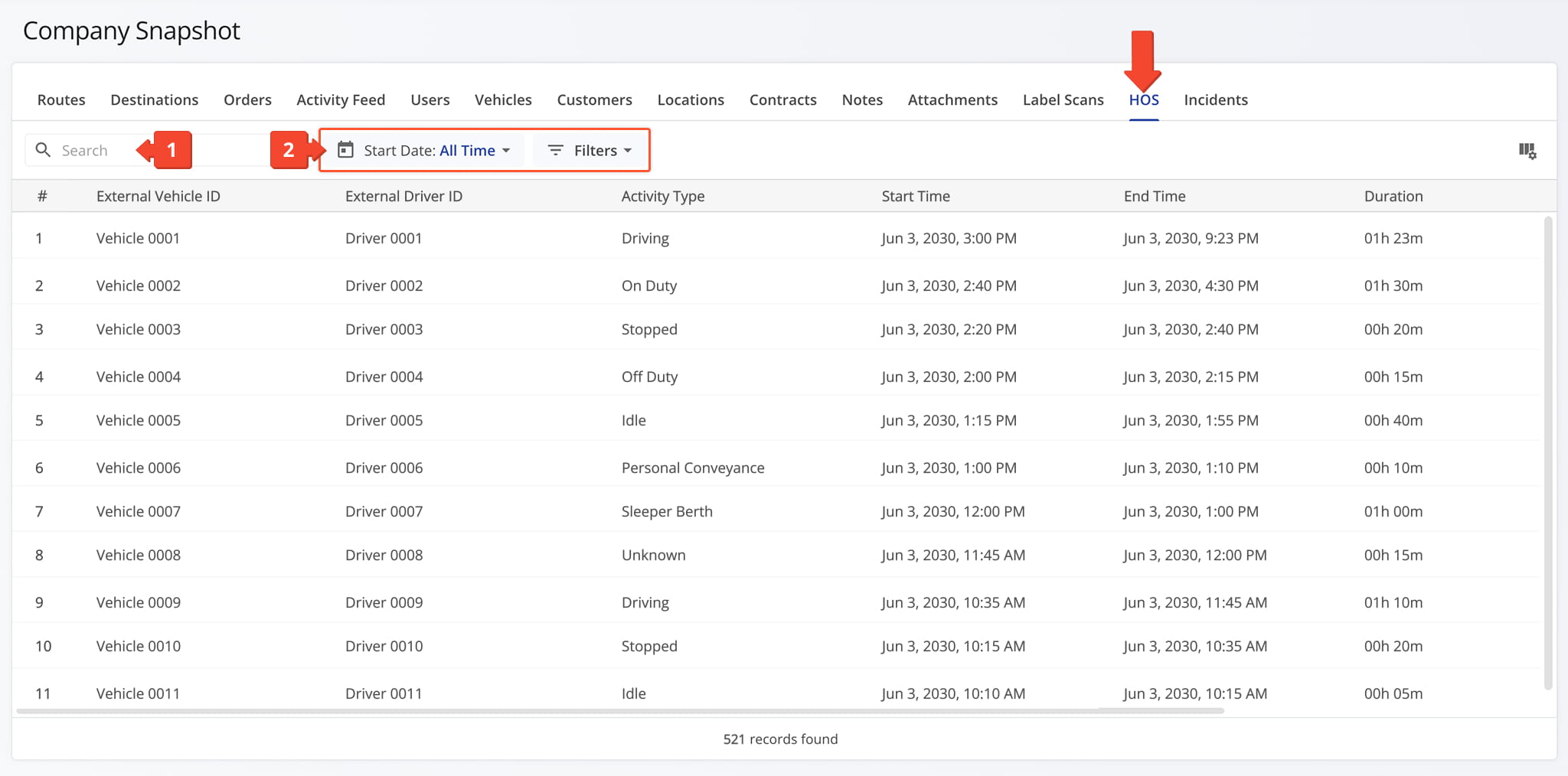Click the horizontal table scrollbar
The width and height of the screenshot is (1568, 776).
pos(620,711)
